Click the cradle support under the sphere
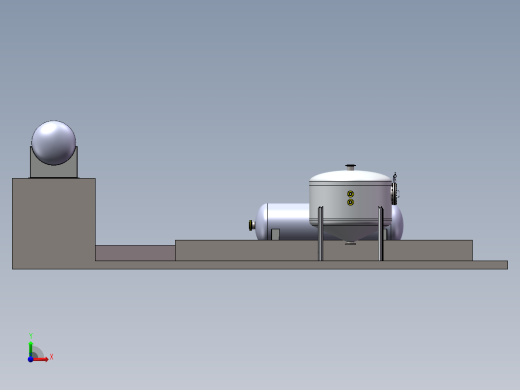 [x=54, y=171]
